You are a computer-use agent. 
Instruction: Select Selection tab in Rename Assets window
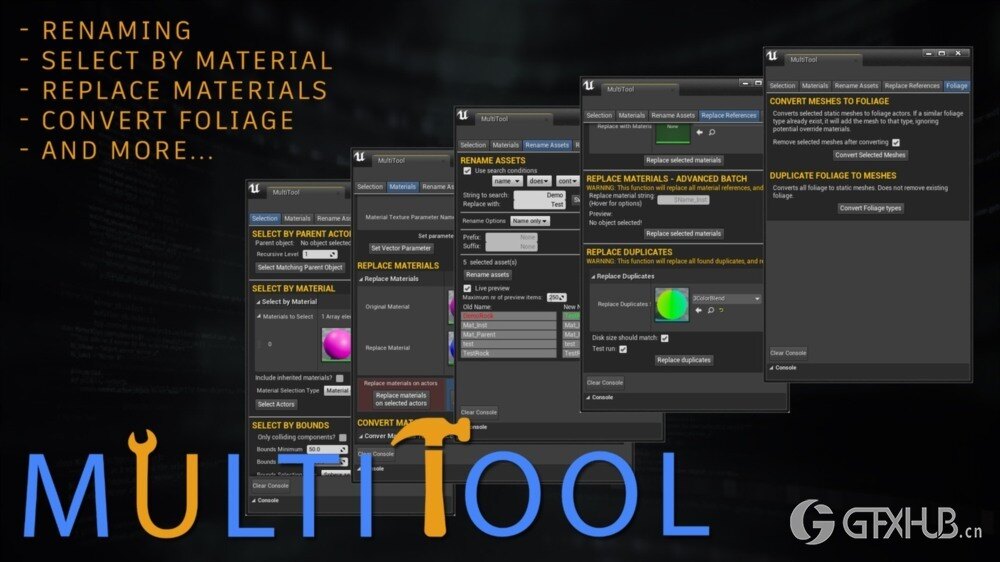(x=473, y=145)
